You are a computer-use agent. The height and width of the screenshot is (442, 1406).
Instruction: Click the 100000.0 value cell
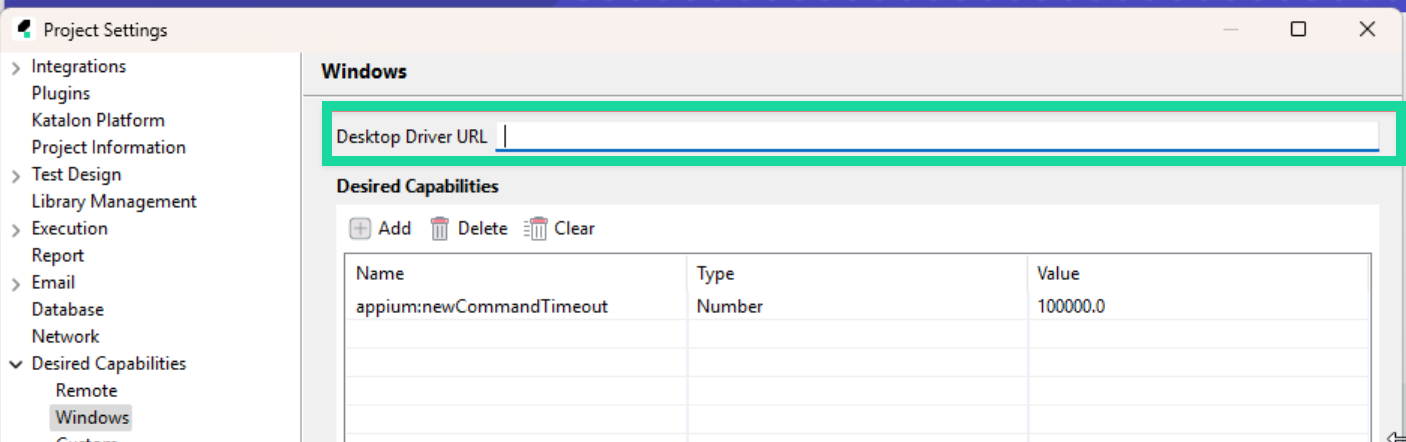(1199, 306)
